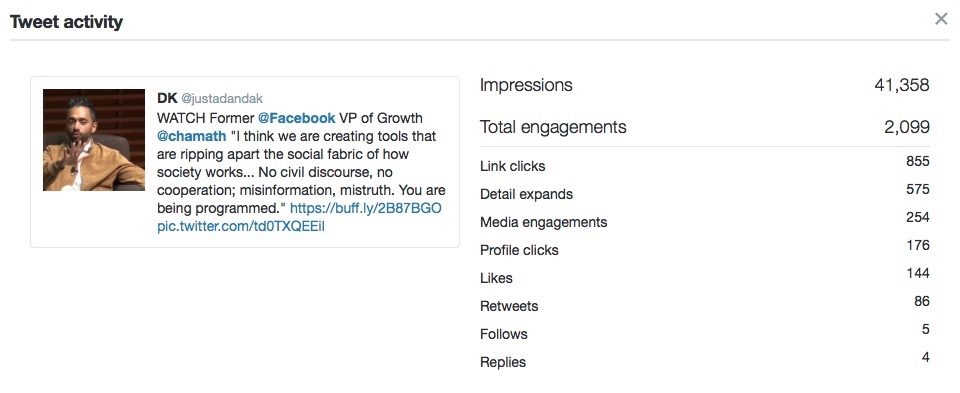Click the Likes row label
Screen dimensions: 960x393
[496, 278]
